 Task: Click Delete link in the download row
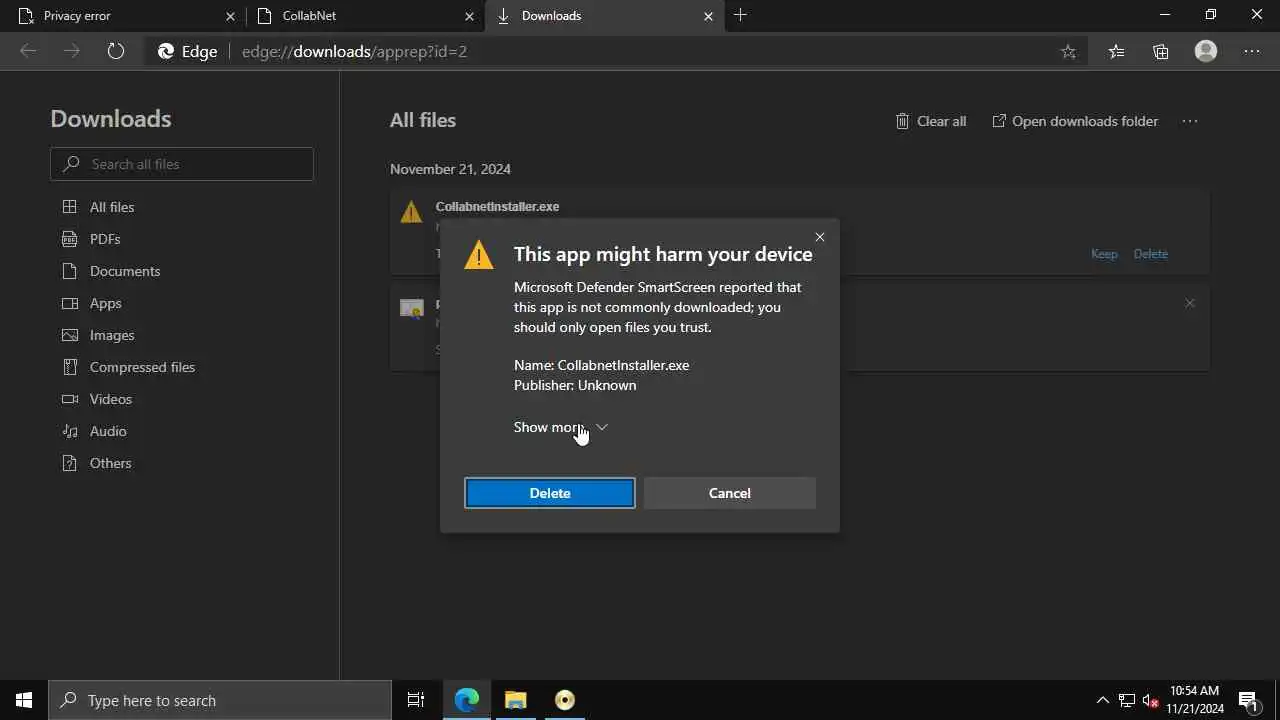pos(1150,254)
